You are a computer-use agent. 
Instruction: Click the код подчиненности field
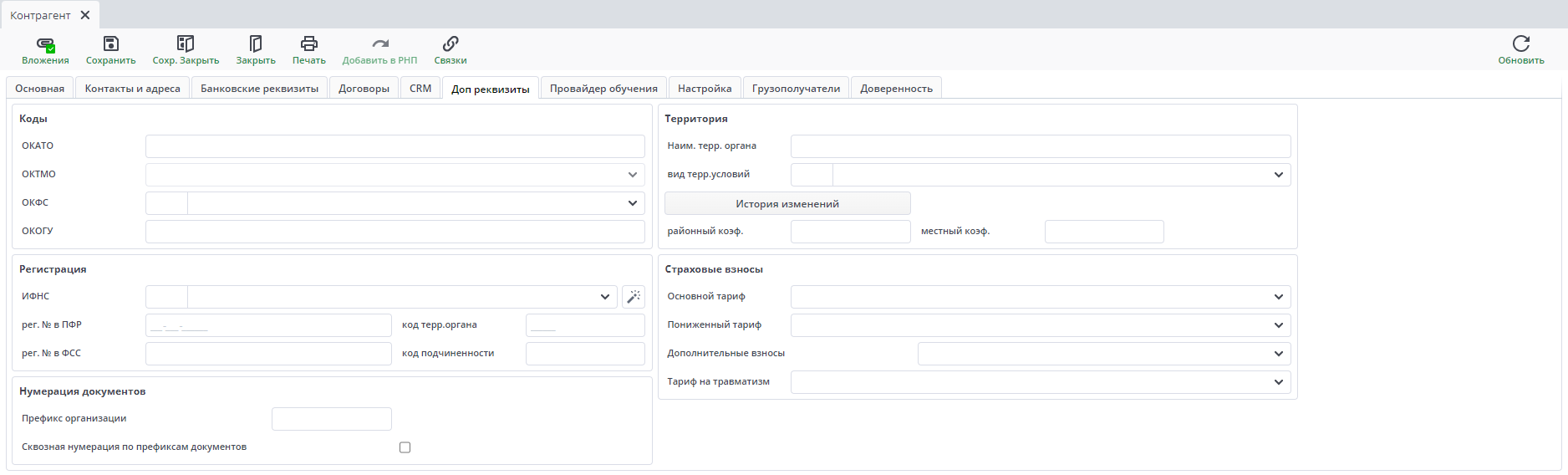click(585, 354)
